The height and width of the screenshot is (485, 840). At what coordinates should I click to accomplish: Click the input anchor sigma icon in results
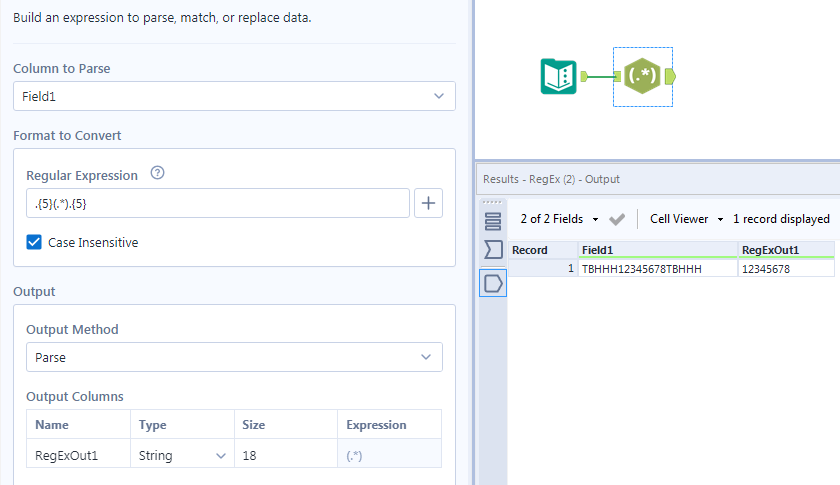tap(493, 250)
